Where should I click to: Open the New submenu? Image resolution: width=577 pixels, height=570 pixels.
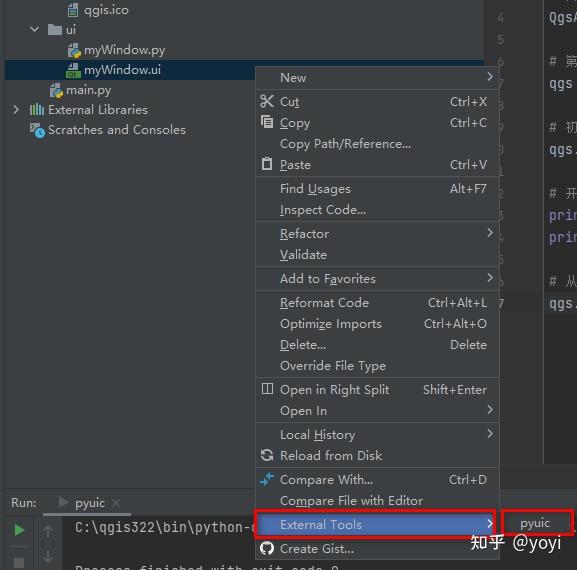pos(377,78)
